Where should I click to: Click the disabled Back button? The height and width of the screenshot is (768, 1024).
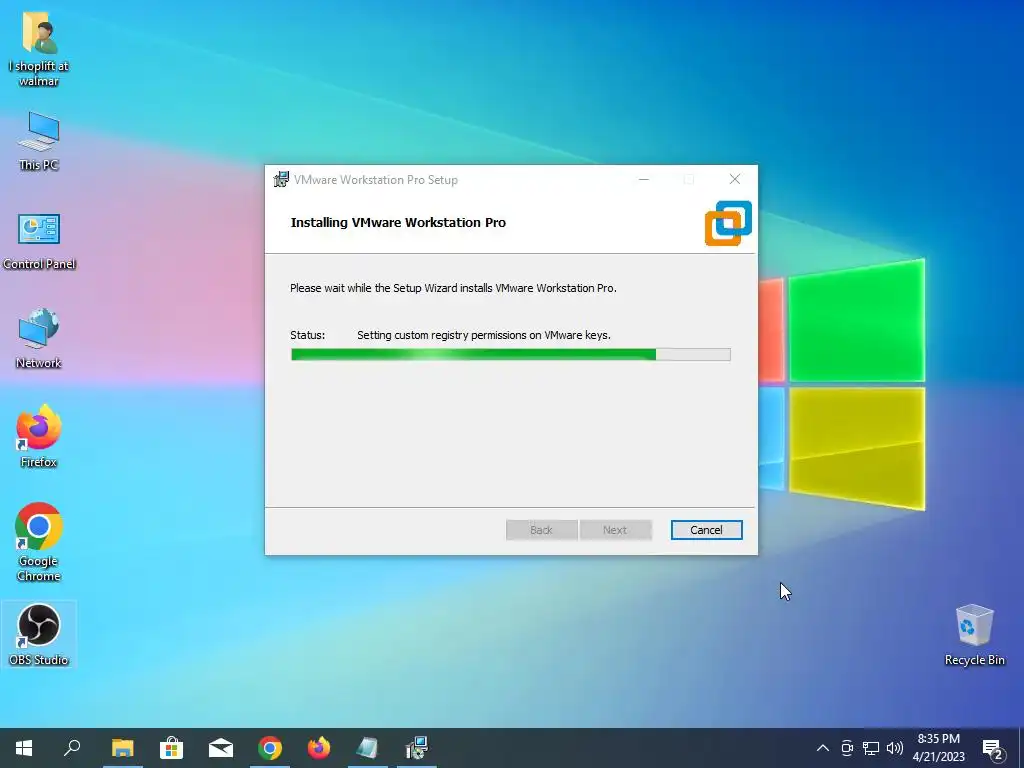[541, 530]
